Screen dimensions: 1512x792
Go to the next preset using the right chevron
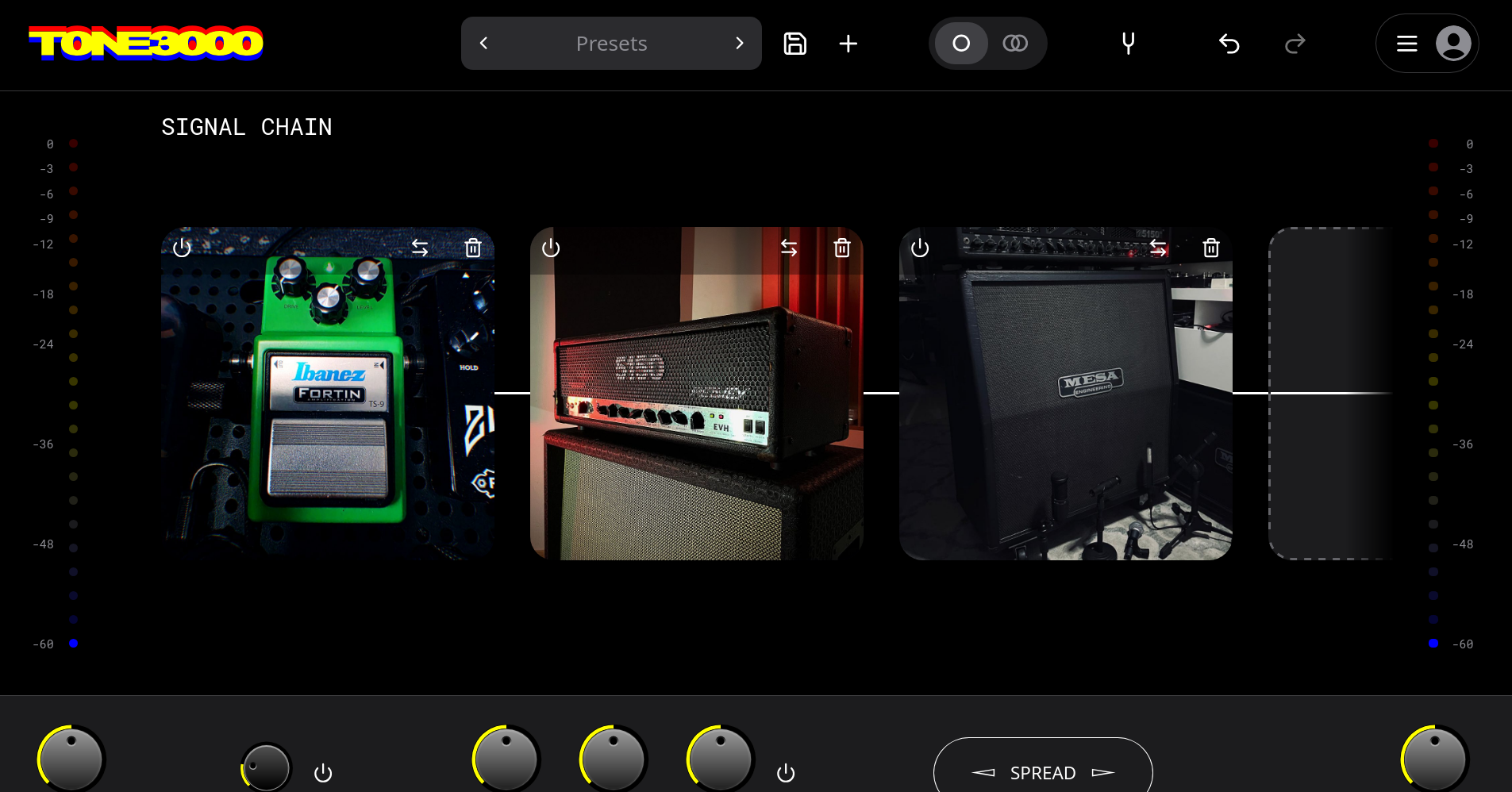click(x=739, y=44)
